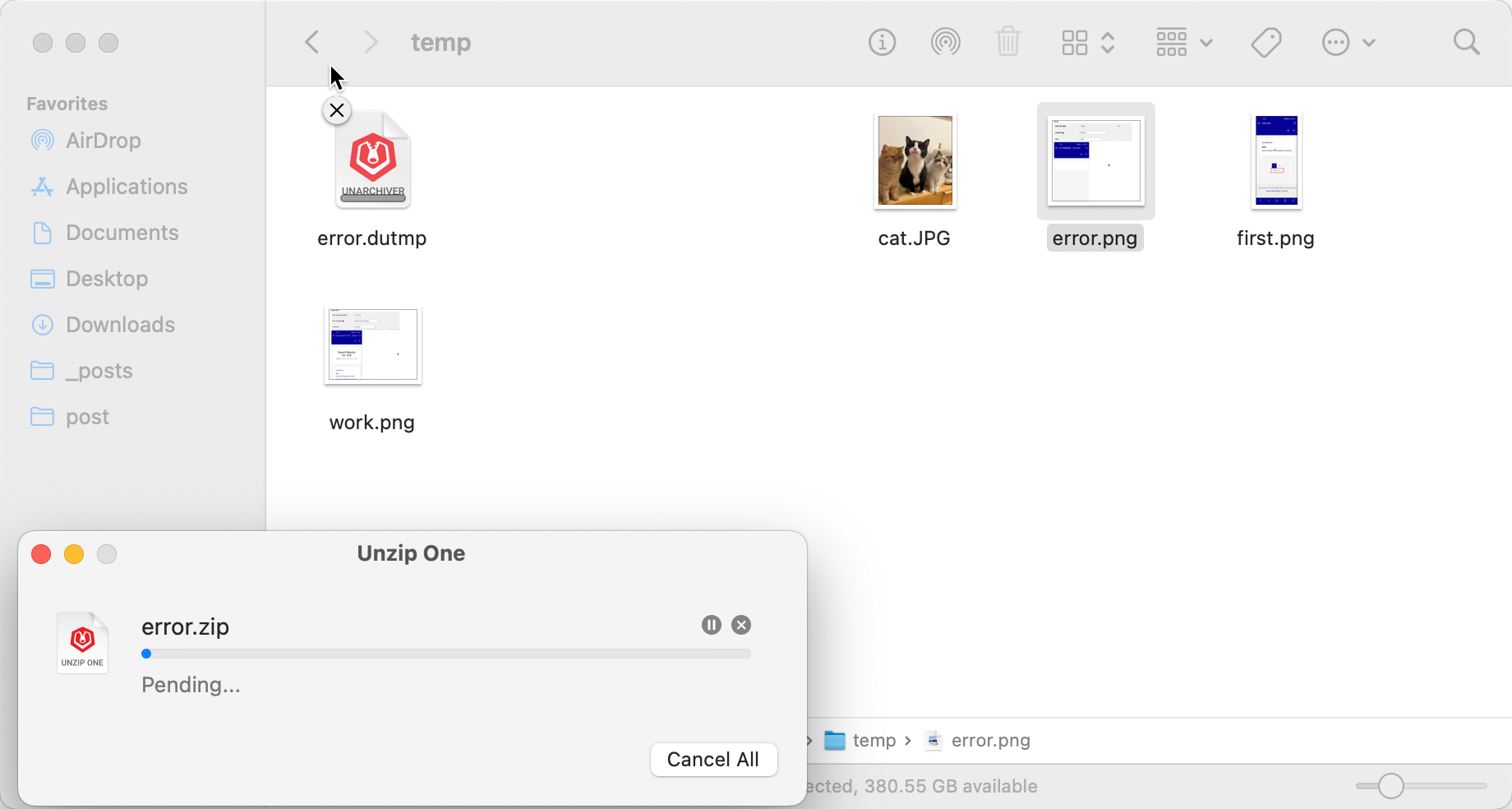Open Get Info from the toolbar

tap(882, 42)
